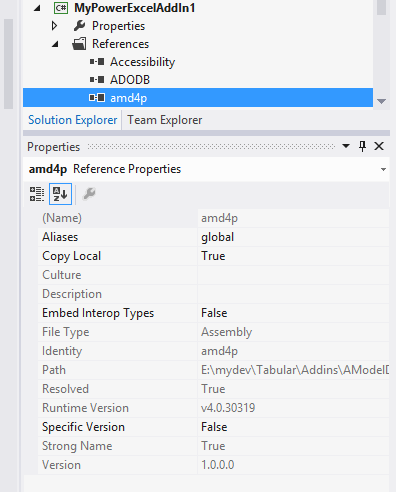Screen dimensions: 396x492
Task: Open the Properties window position dropdown arrow
Action: (346, 146)
